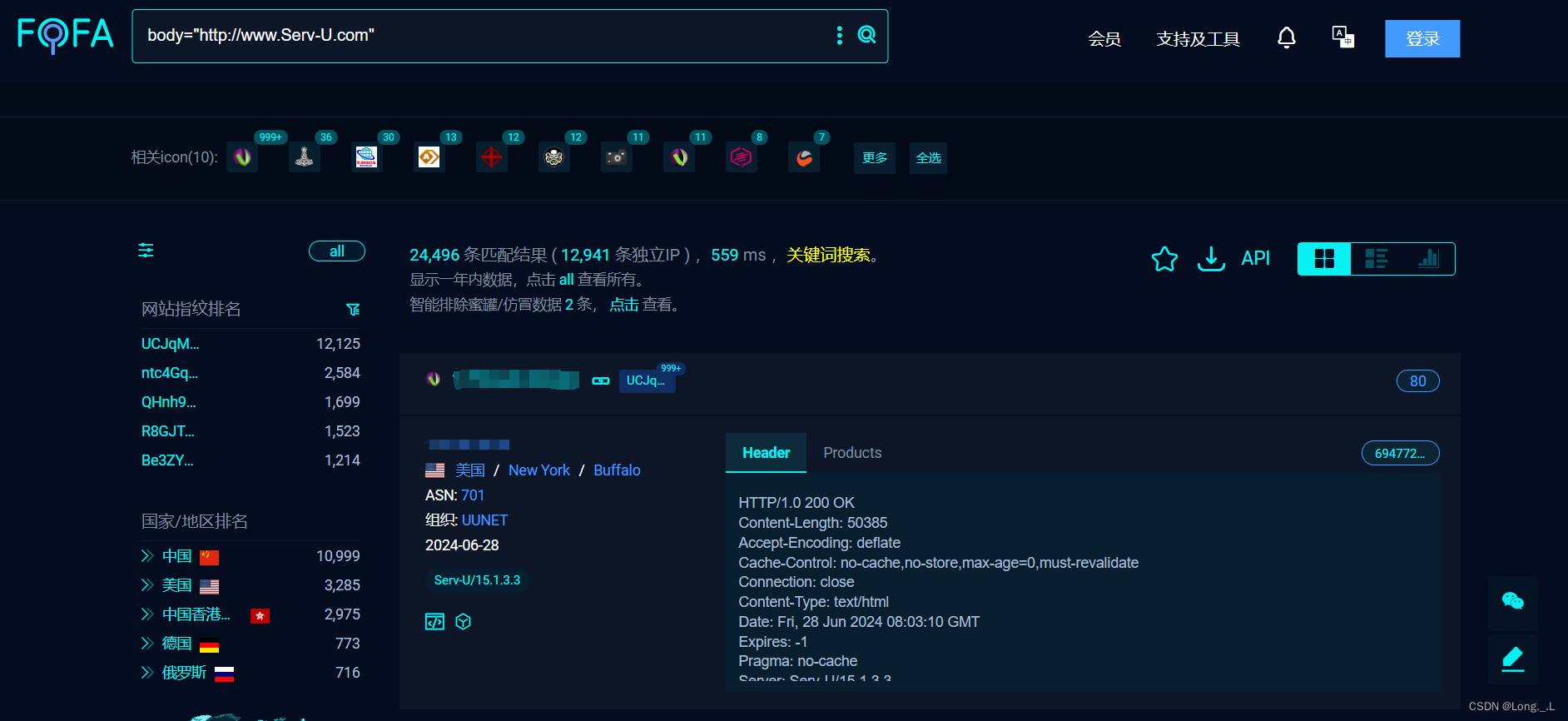Switch to the list view
Viewport: 1568px width, 721px height.
pyautogui.click(x=1377, y=259)
